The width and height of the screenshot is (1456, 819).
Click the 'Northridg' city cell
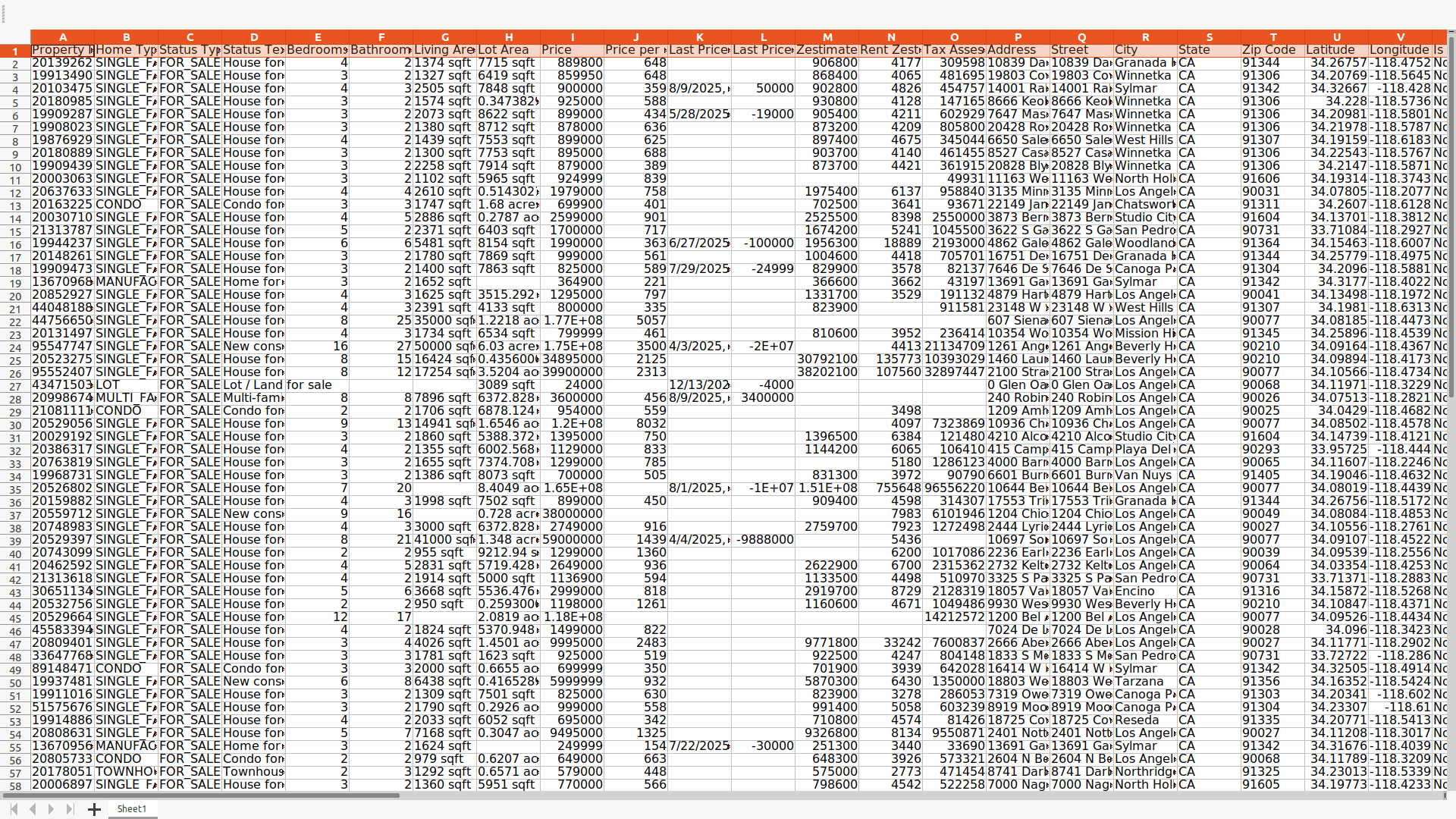[1146, 772]
